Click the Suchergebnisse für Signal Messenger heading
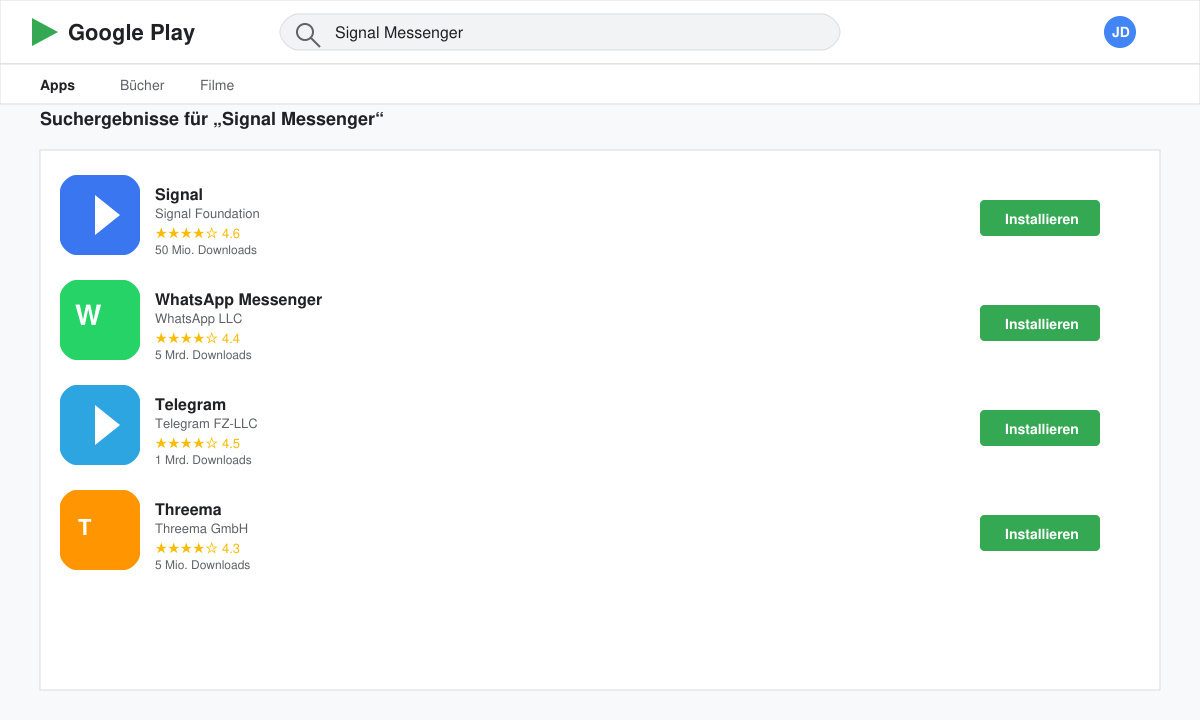The image size is (1200, 720). click(212, 119)
